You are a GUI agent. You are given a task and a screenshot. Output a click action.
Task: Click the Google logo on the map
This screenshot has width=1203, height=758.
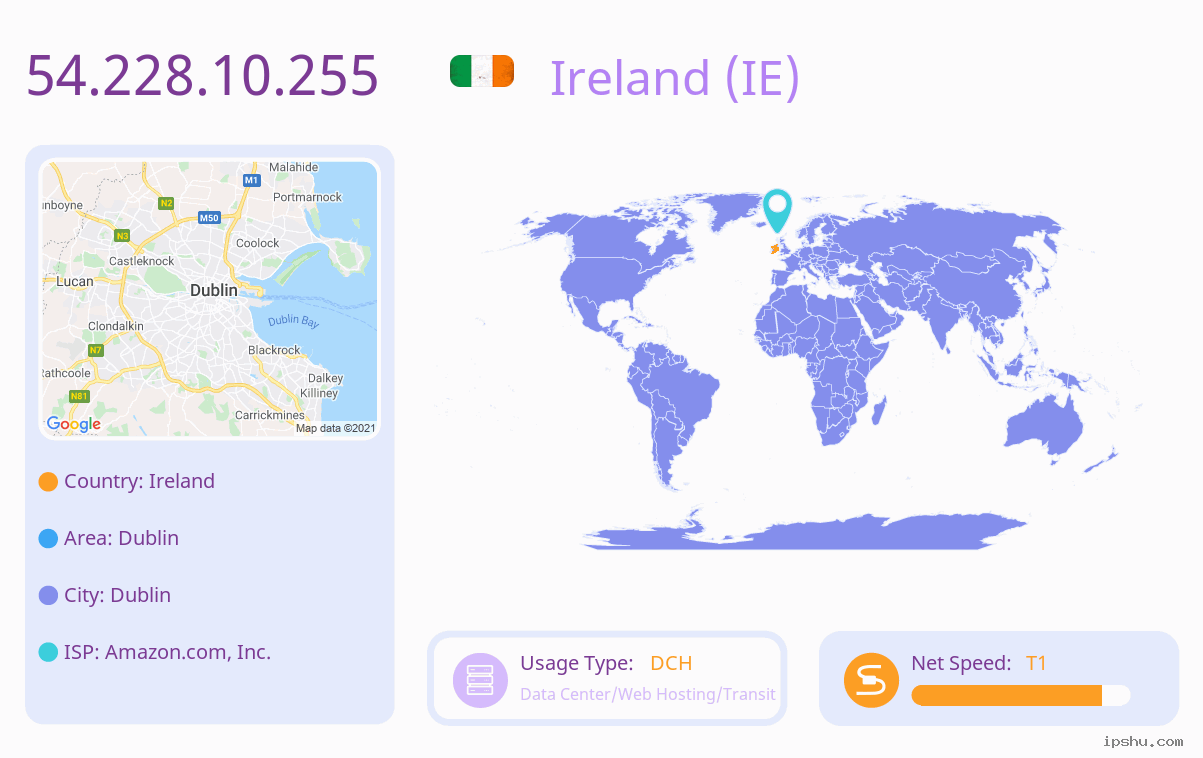pyautogui.click(x=74, y=424)
